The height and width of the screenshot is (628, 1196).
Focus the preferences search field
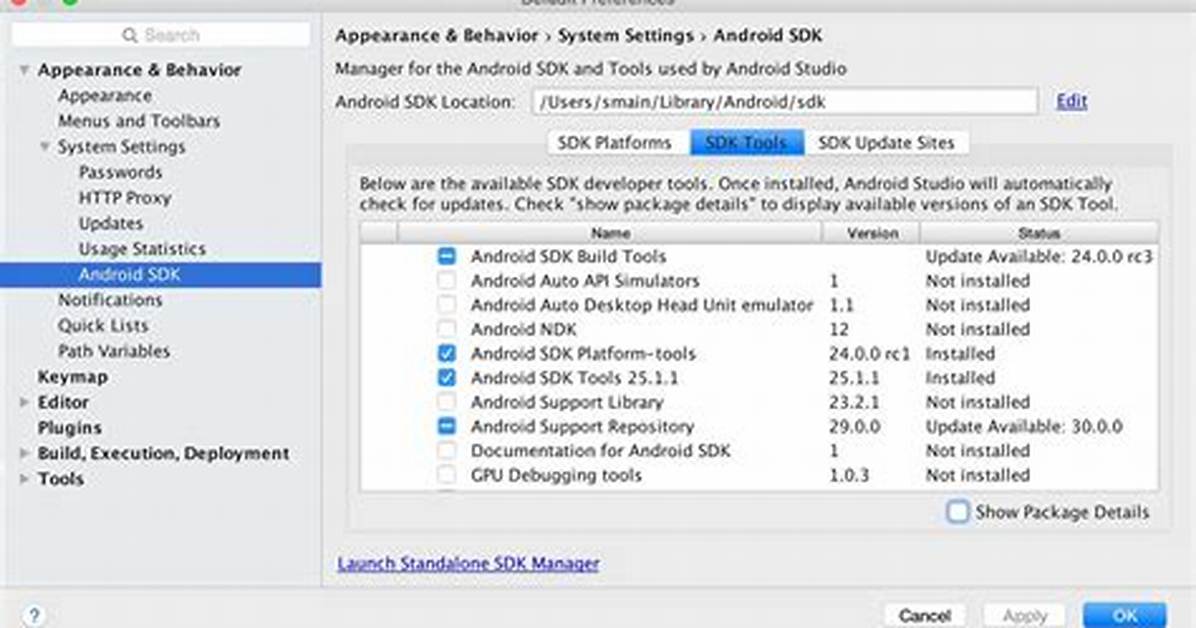161,35
